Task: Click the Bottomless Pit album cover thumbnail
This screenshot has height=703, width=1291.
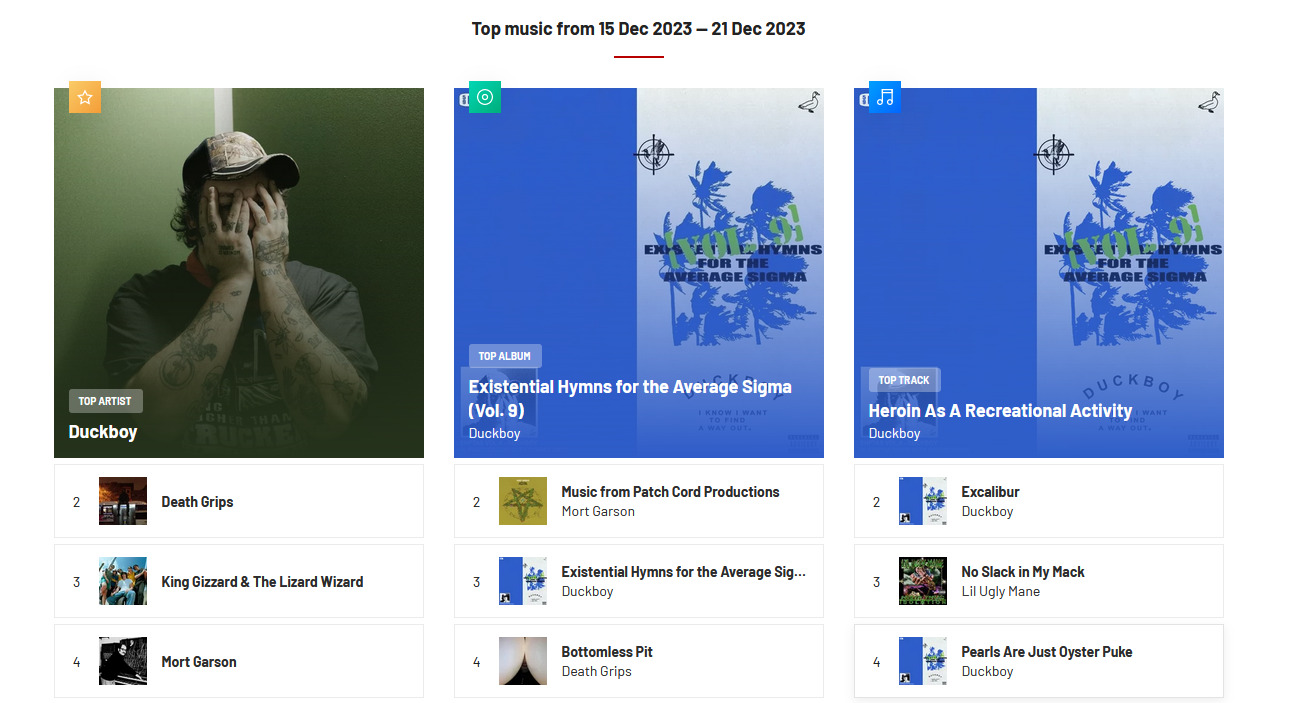Action: point(523,661)
